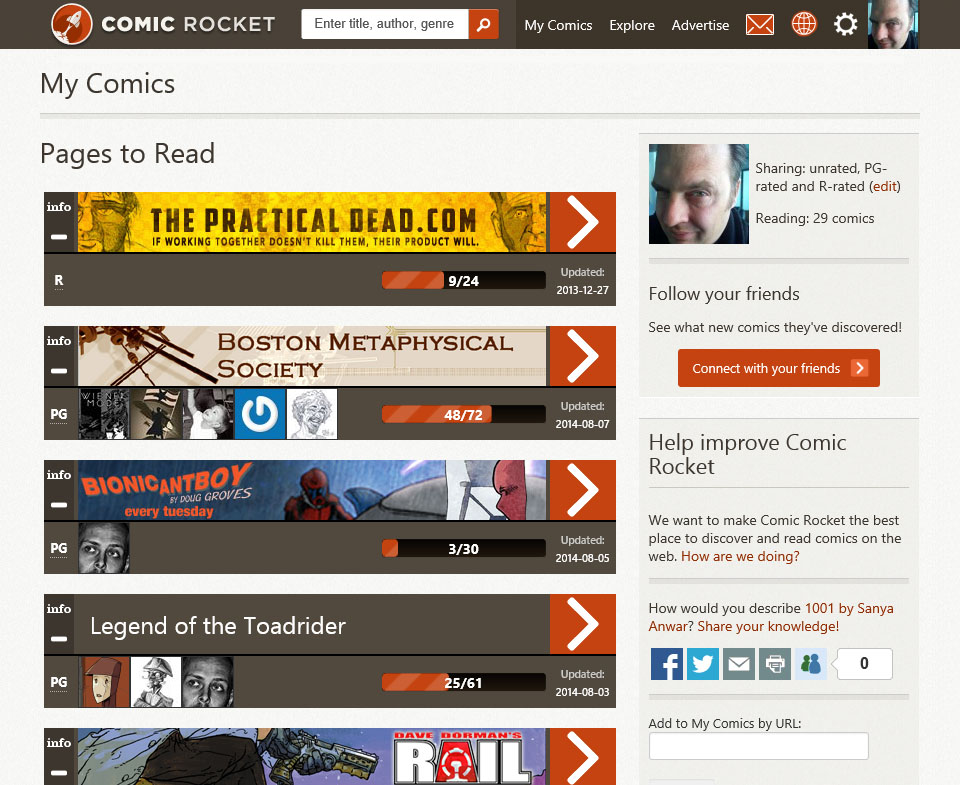Click the 25/61 progress bar
Image resolution: width=960 pixels, height=785 pixels.
pos(463,683)
